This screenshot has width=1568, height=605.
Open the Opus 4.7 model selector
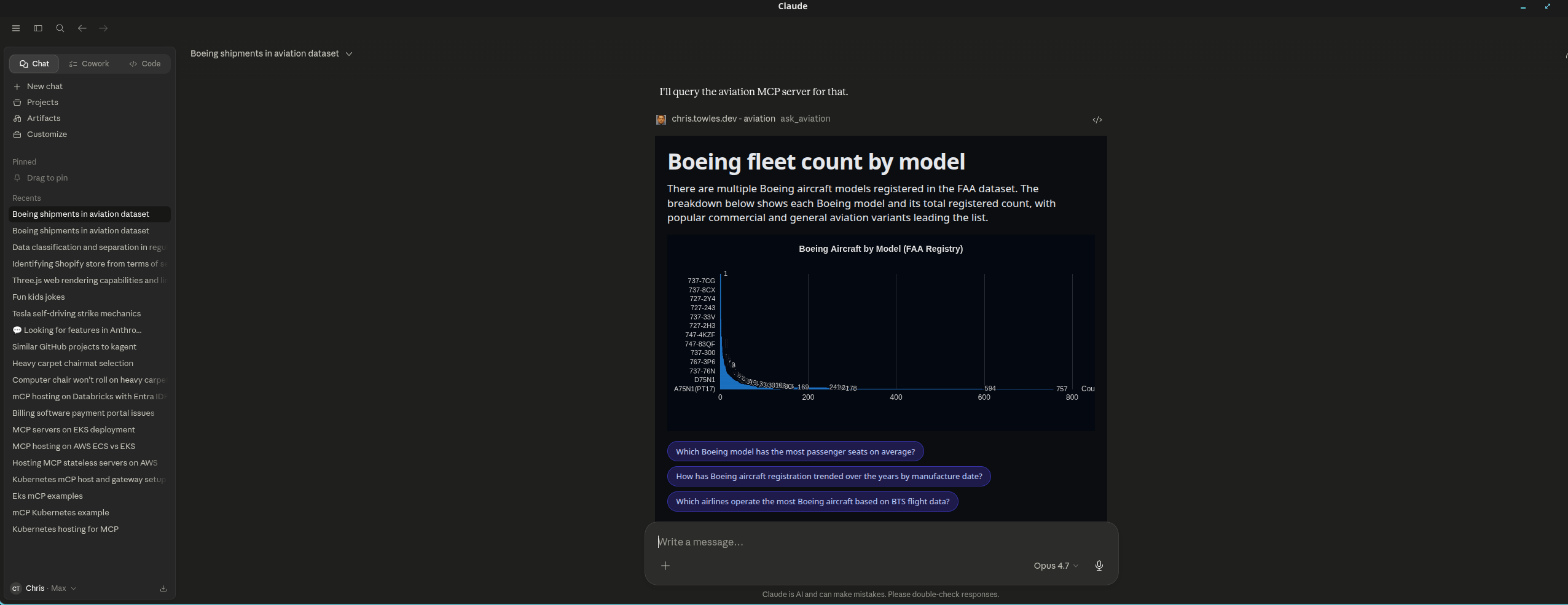pyautogui.click(x=1056, y=566)
